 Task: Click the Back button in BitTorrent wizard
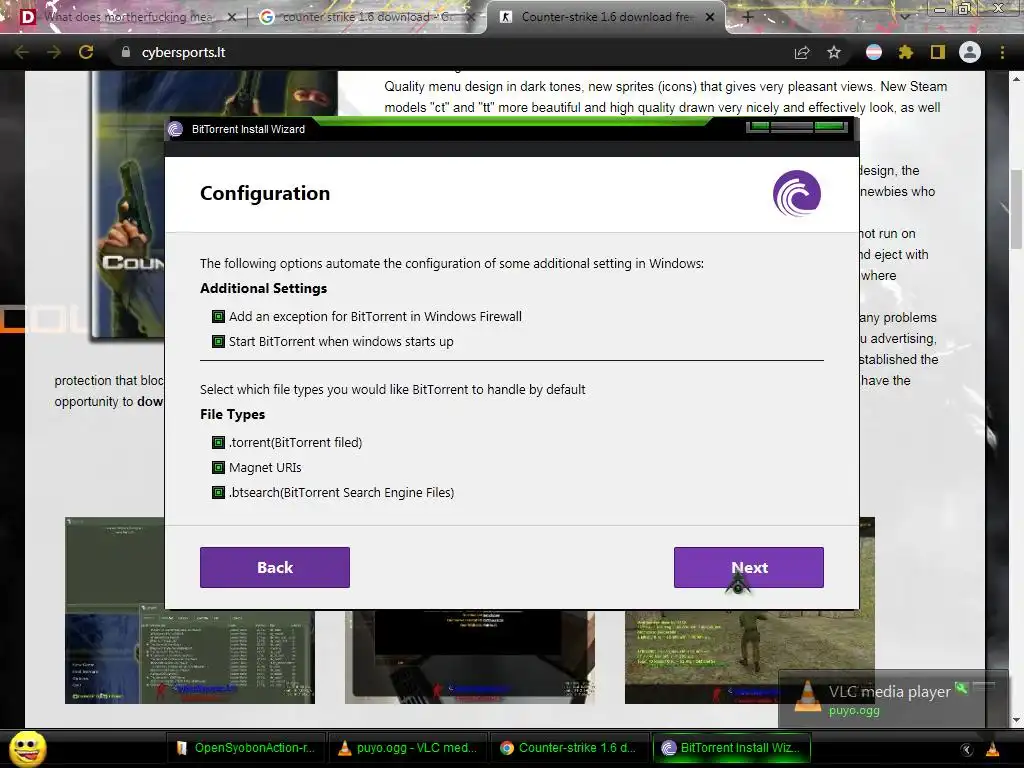(x=275, y=567)
